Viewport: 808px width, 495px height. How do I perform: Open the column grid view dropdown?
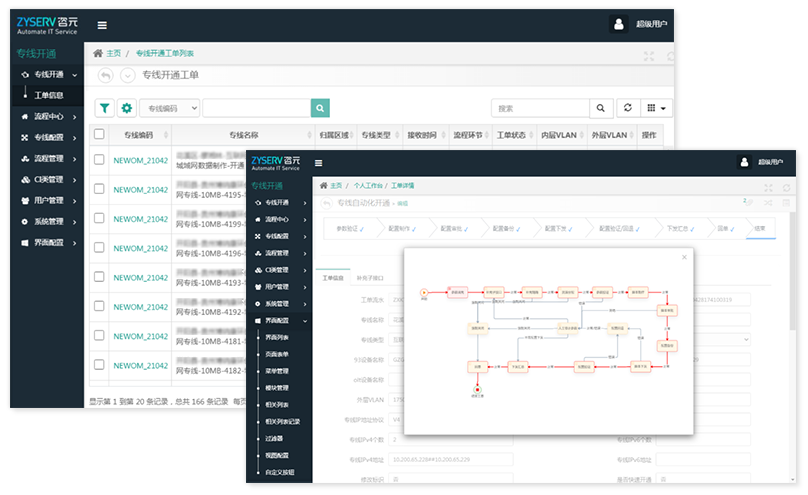656,108
